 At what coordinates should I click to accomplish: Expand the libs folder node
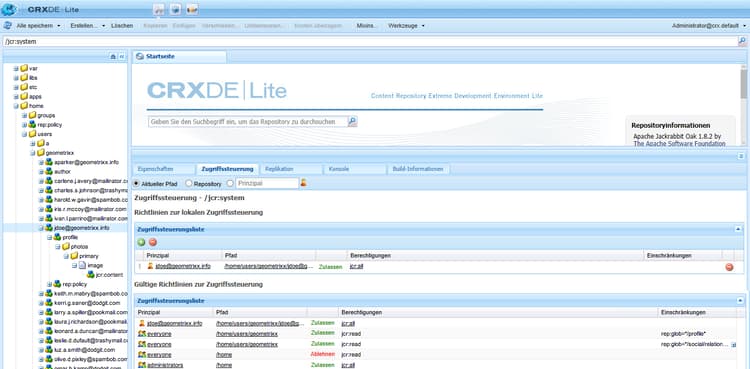(x=16, y=78)
